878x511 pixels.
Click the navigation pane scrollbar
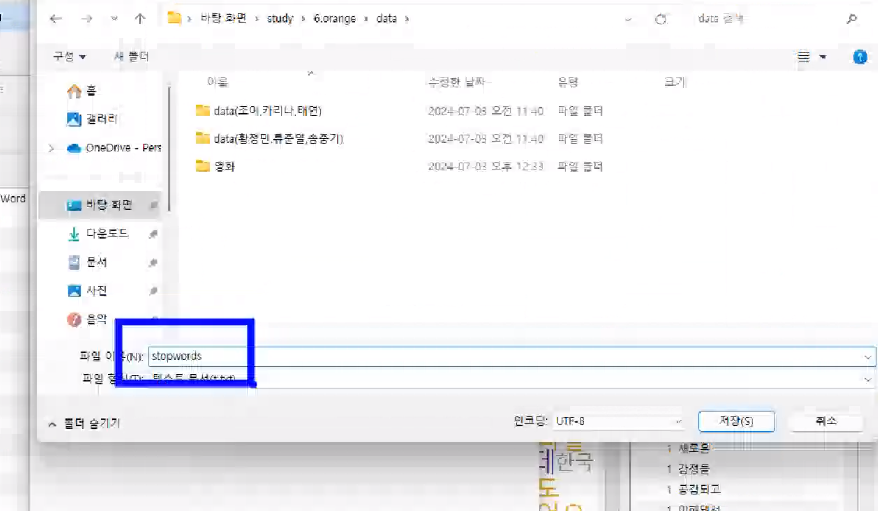point(169,148)
